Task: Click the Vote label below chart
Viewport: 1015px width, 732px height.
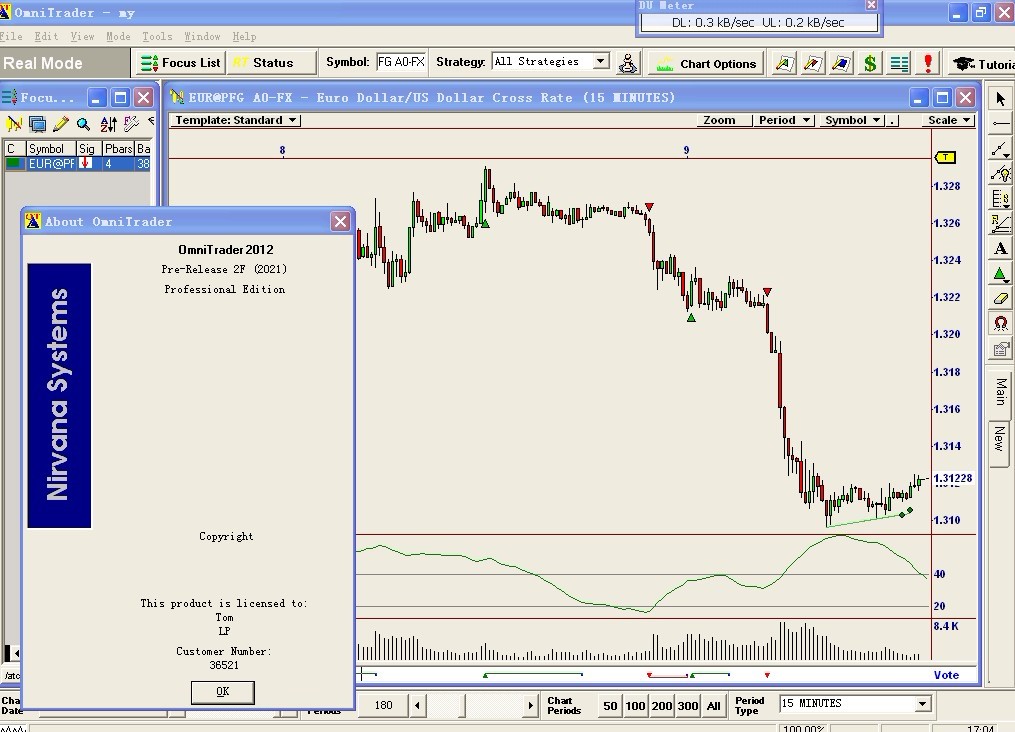Action: pyautogui.click(x=946, y=675)
